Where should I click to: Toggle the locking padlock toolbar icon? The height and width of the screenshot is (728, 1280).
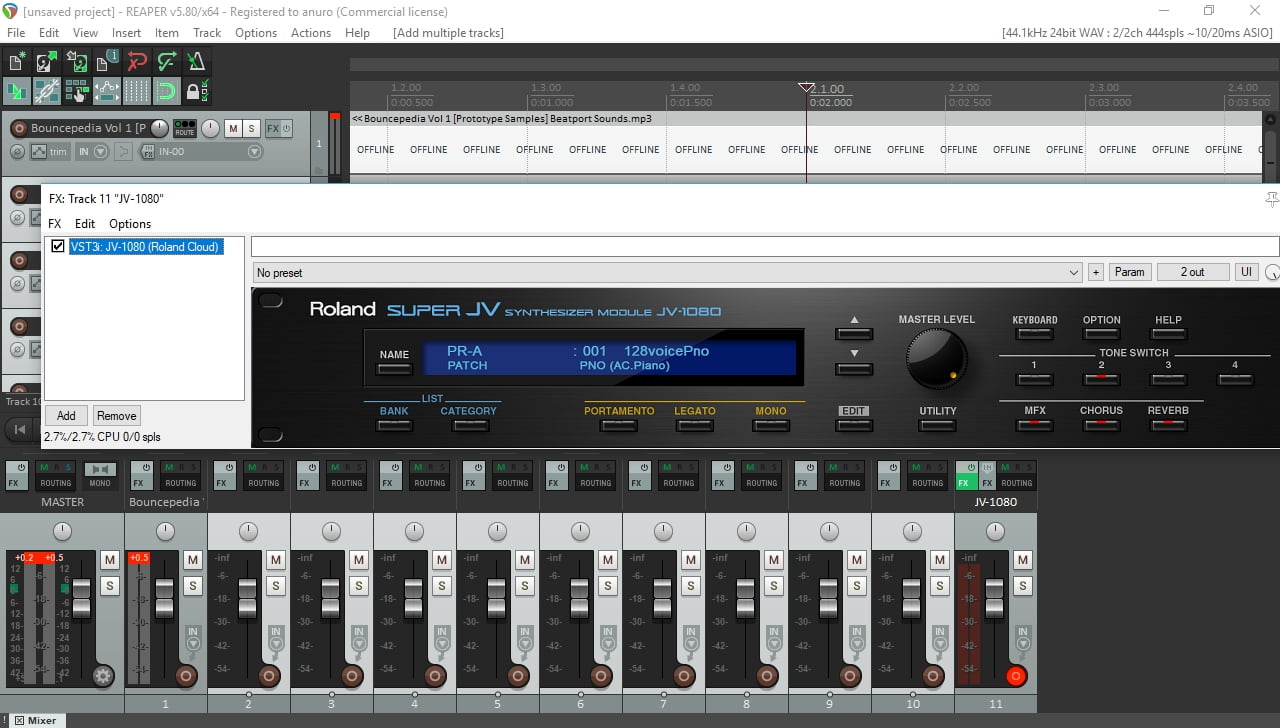pyautogui.click(x=197, y=91)
